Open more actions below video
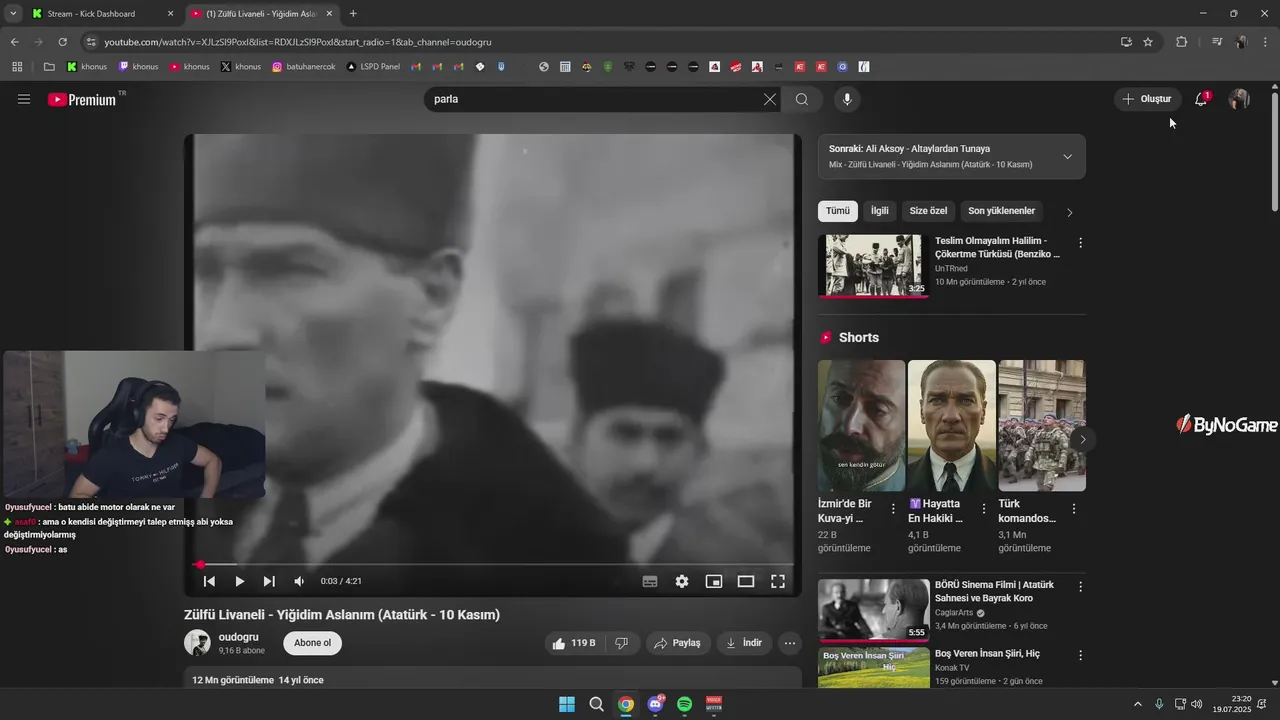 [790, 643]
